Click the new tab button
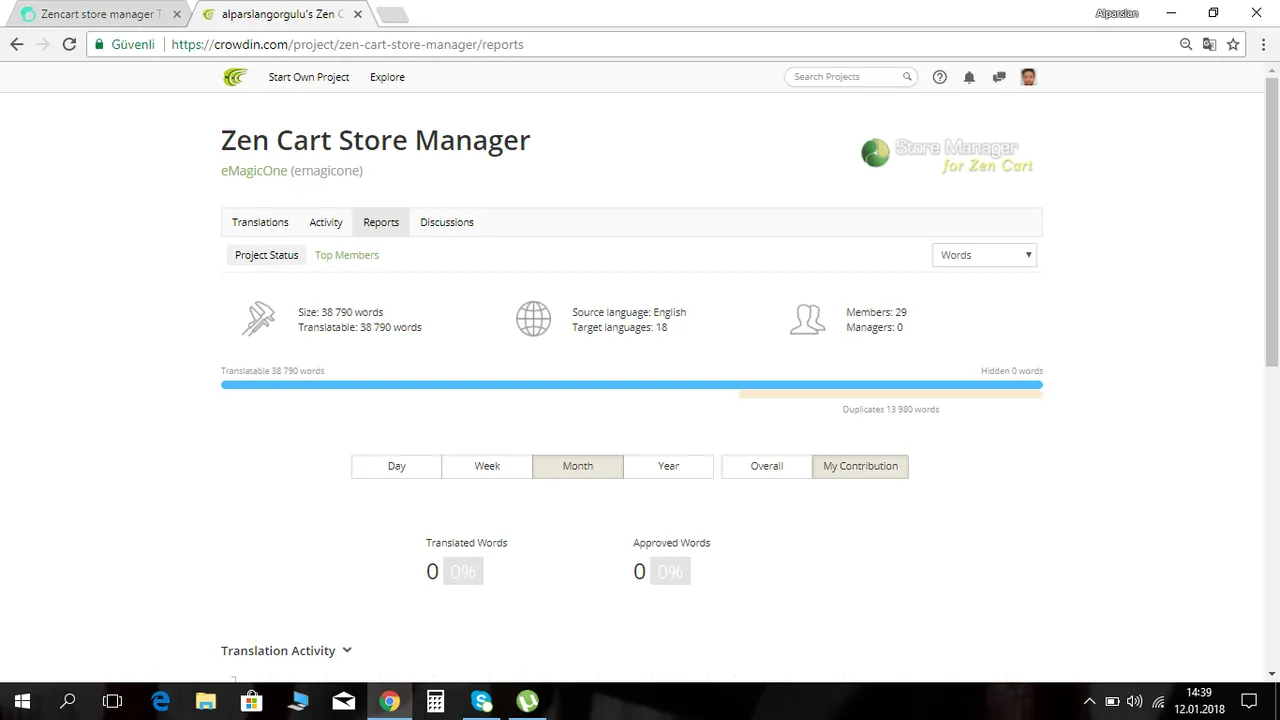 pyautogui.click(x=392, y=14)
